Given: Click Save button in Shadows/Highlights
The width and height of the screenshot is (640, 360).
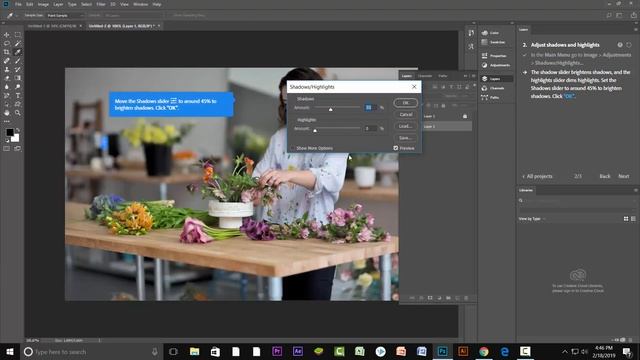Looking at the screenshot, I should pyautogui.click(x=406, y=138).
